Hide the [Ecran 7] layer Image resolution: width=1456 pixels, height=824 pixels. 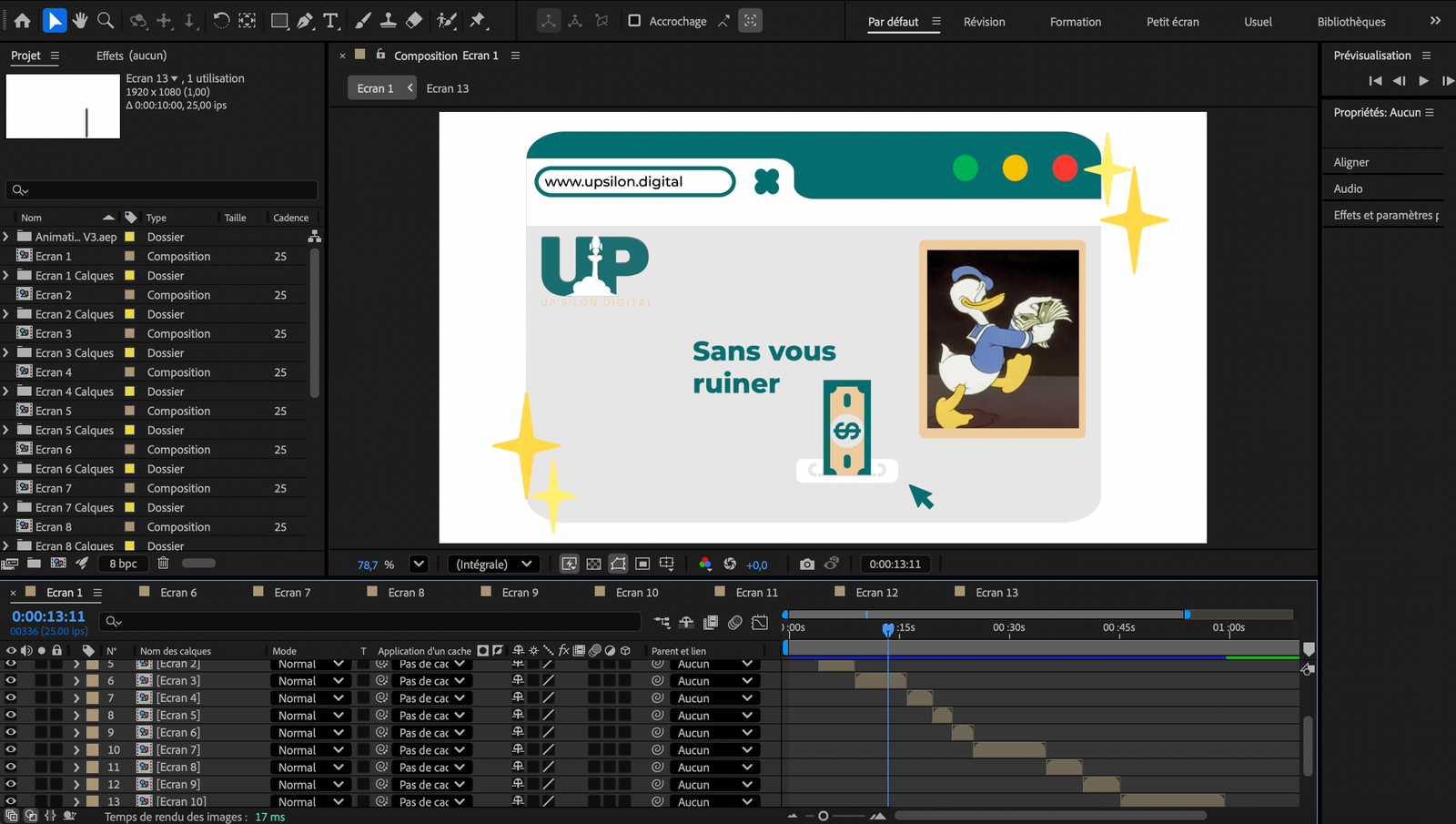pyautogui.click(x=11, y=750)
